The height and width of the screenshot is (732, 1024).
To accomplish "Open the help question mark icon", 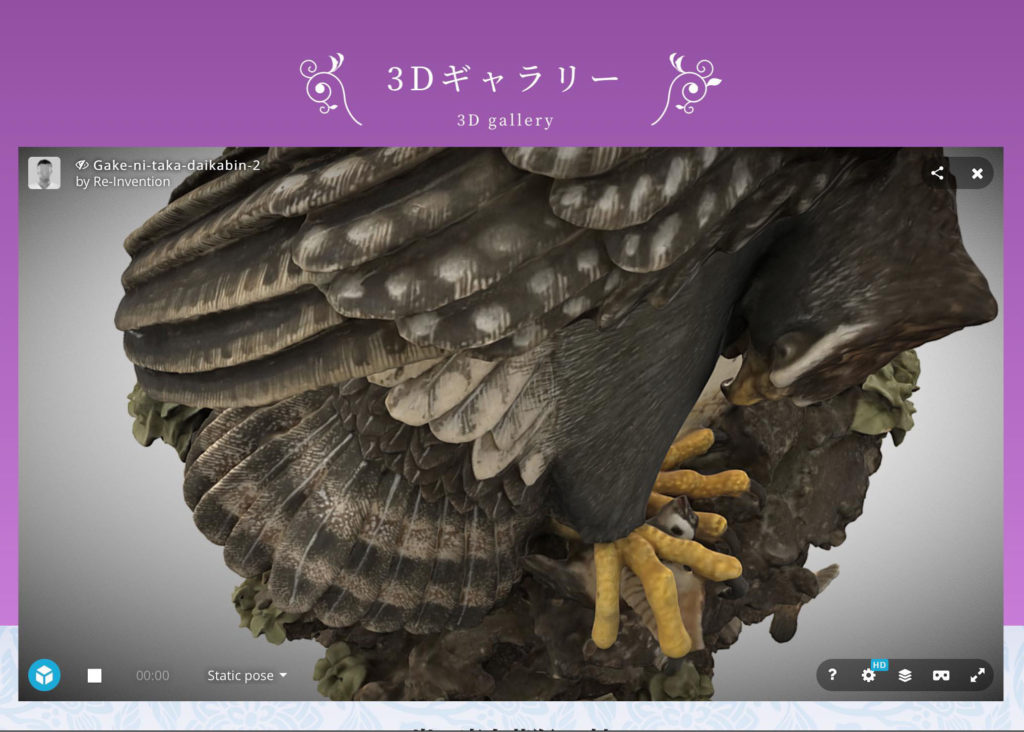I will point(832,675).
